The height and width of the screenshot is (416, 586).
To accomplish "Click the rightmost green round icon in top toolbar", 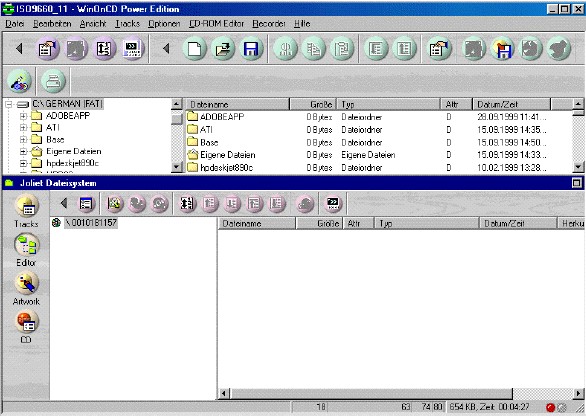I will click(x=559, y=49).
